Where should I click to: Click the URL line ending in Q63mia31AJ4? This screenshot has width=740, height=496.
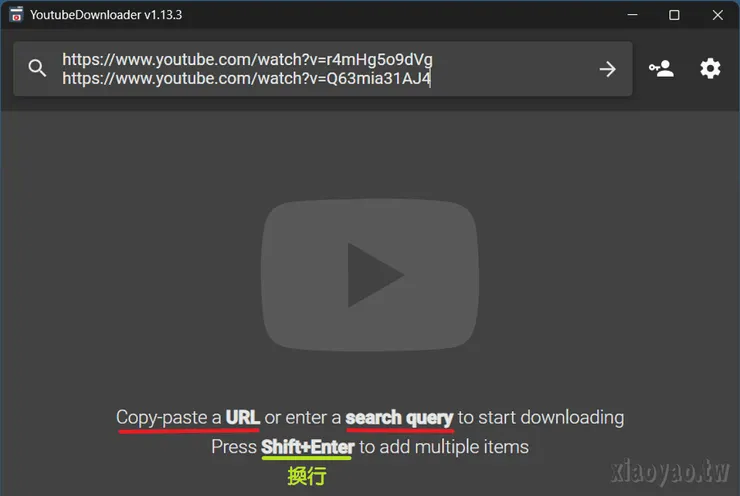coord(246,78)
